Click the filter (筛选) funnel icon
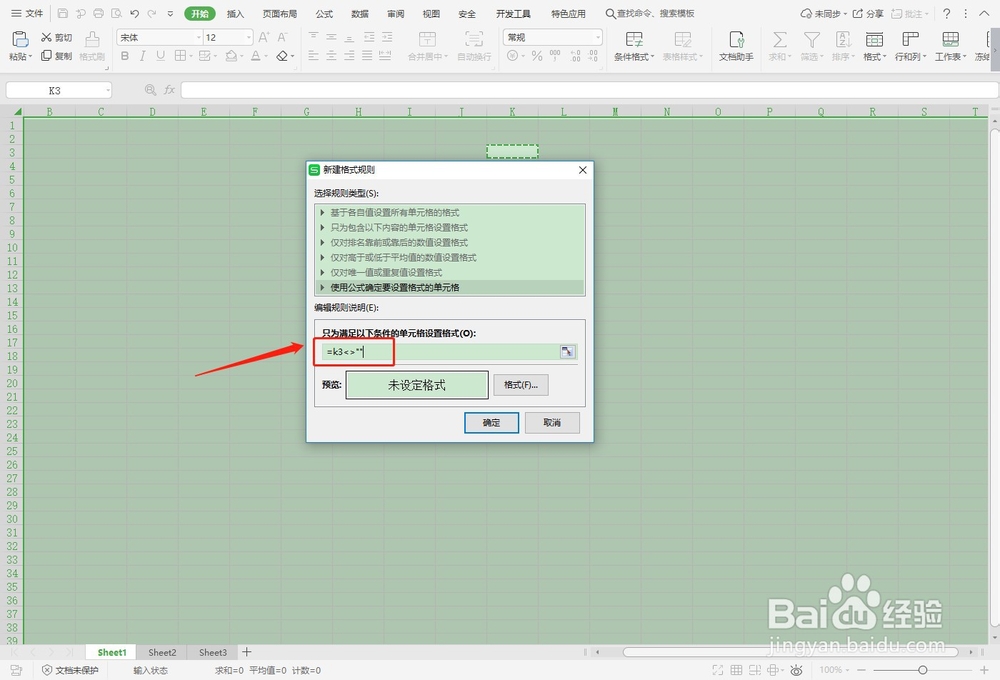 pos(811,40)
